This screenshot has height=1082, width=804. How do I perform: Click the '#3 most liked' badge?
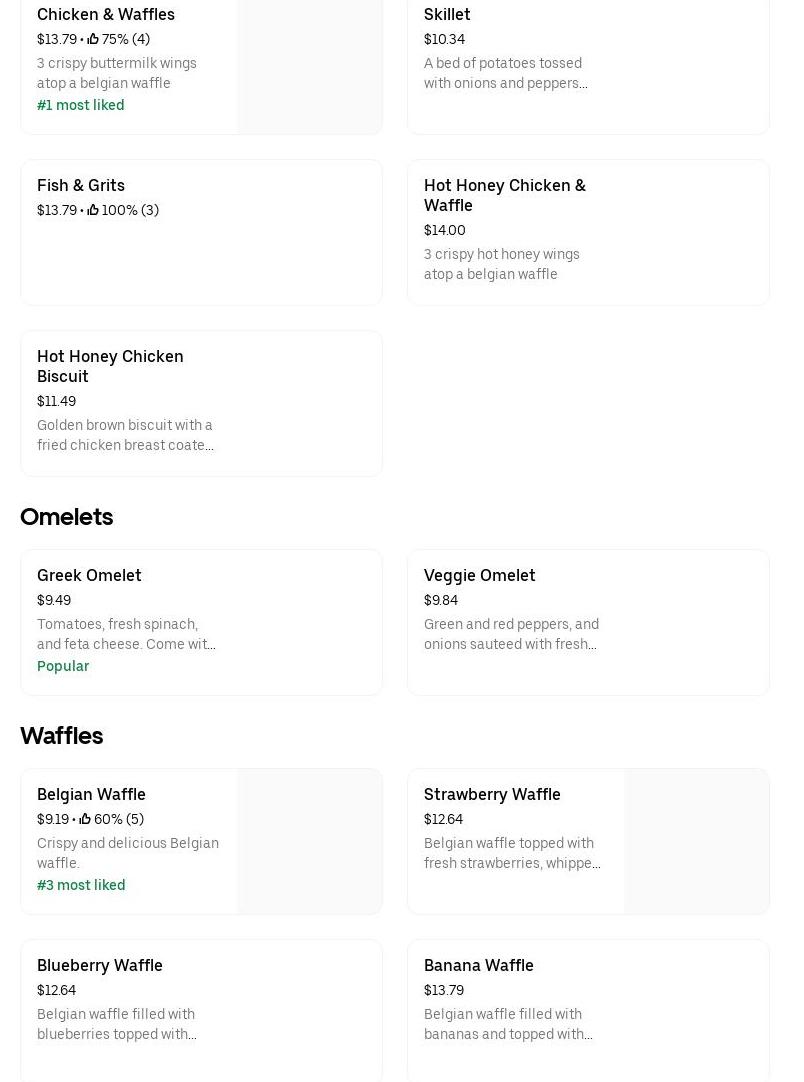click(x=81, y=886)
